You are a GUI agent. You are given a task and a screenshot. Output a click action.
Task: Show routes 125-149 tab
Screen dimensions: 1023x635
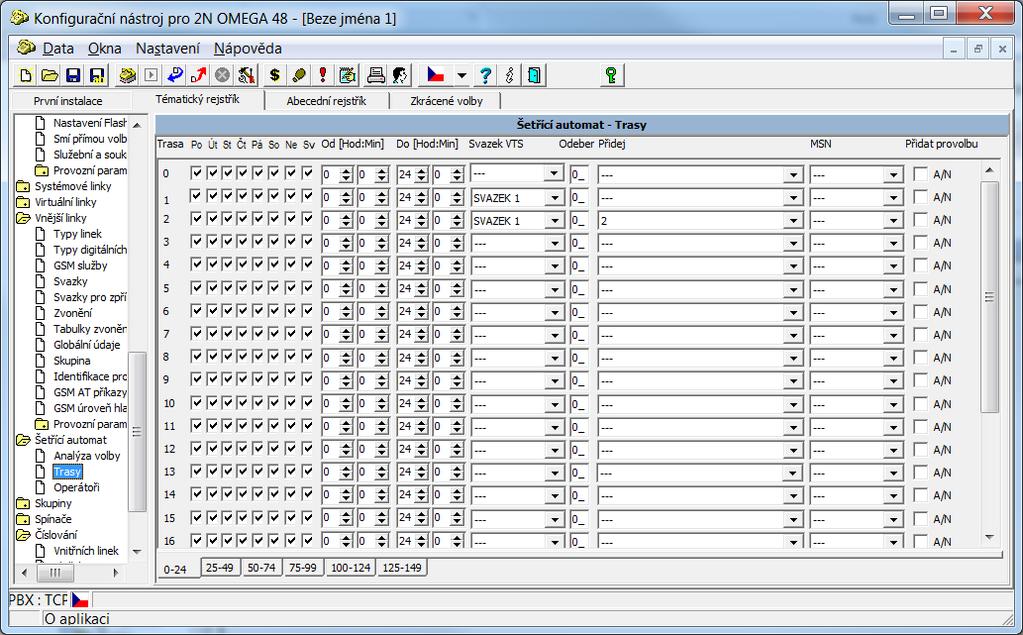tap(402, 568)
